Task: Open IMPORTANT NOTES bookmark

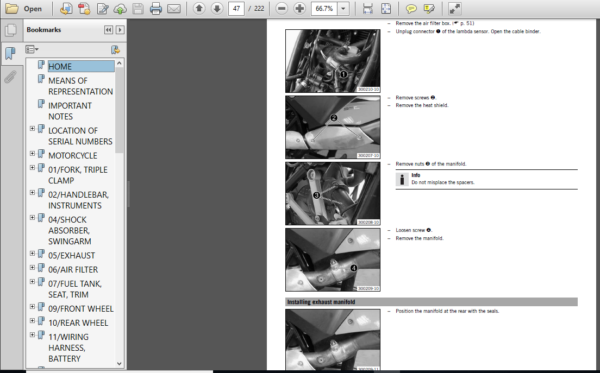Action: click(70, 111)
